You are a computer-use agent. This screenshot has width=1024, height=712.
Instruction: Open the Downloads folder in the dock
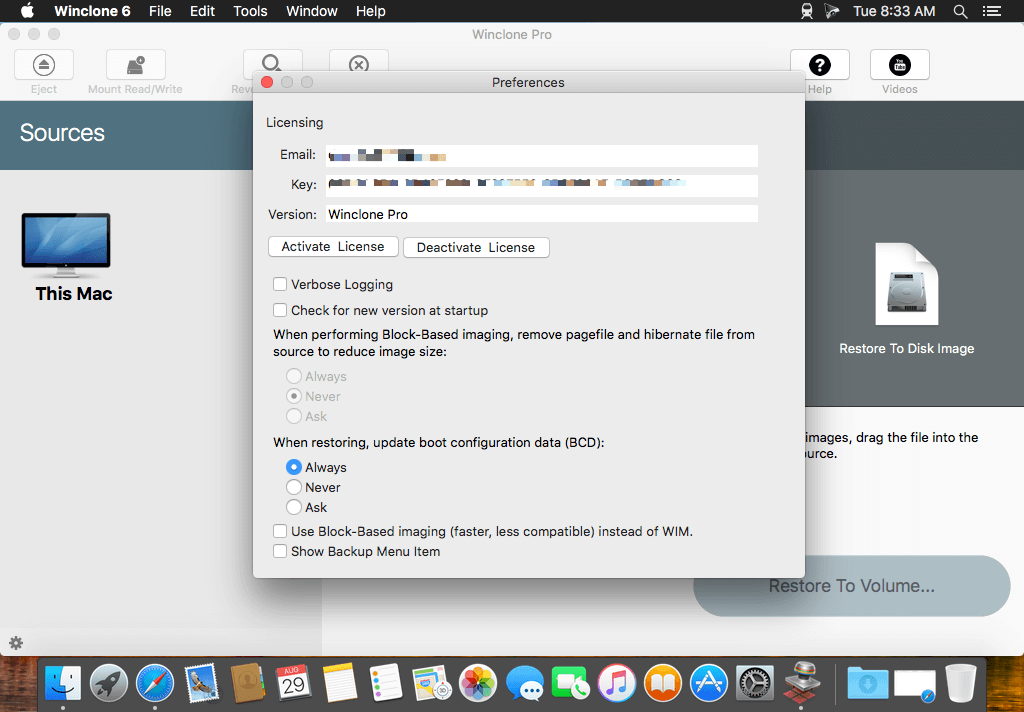[868, 683]
